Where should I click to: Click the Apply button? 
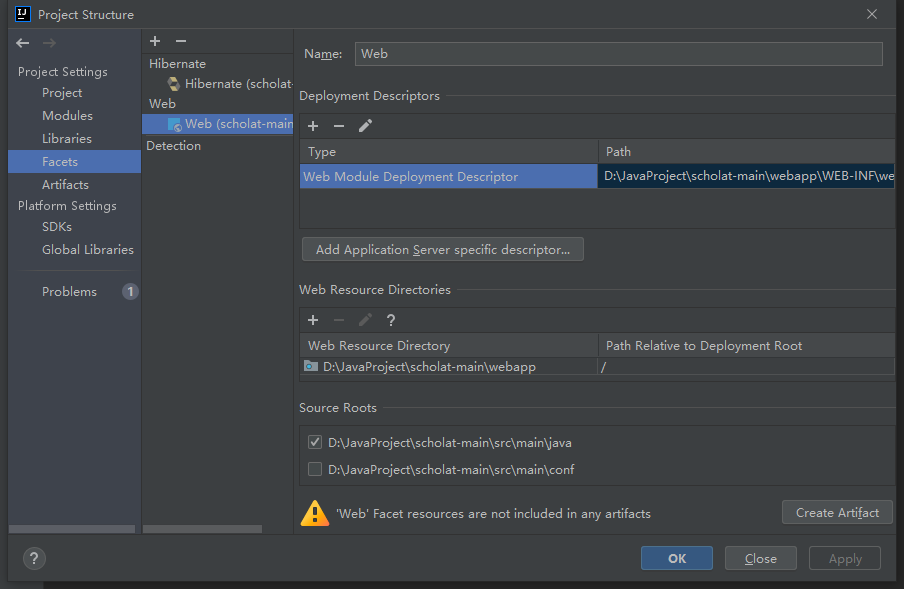point(845,558)
